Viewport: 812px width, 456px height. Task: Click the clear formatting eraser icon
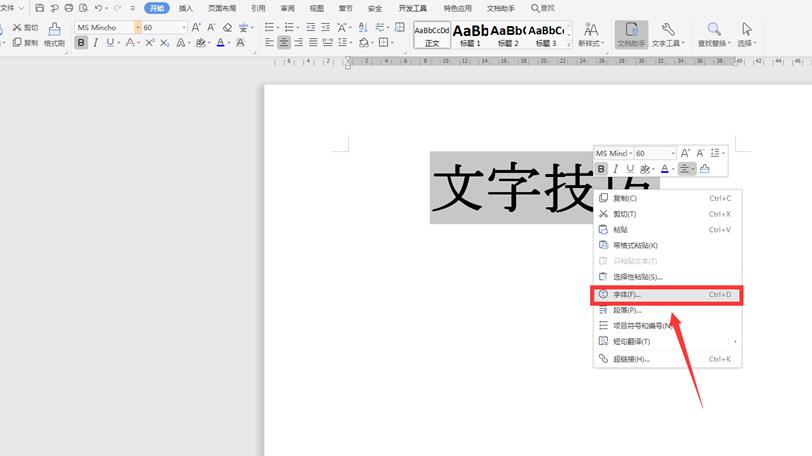click(x=227, y=27)
